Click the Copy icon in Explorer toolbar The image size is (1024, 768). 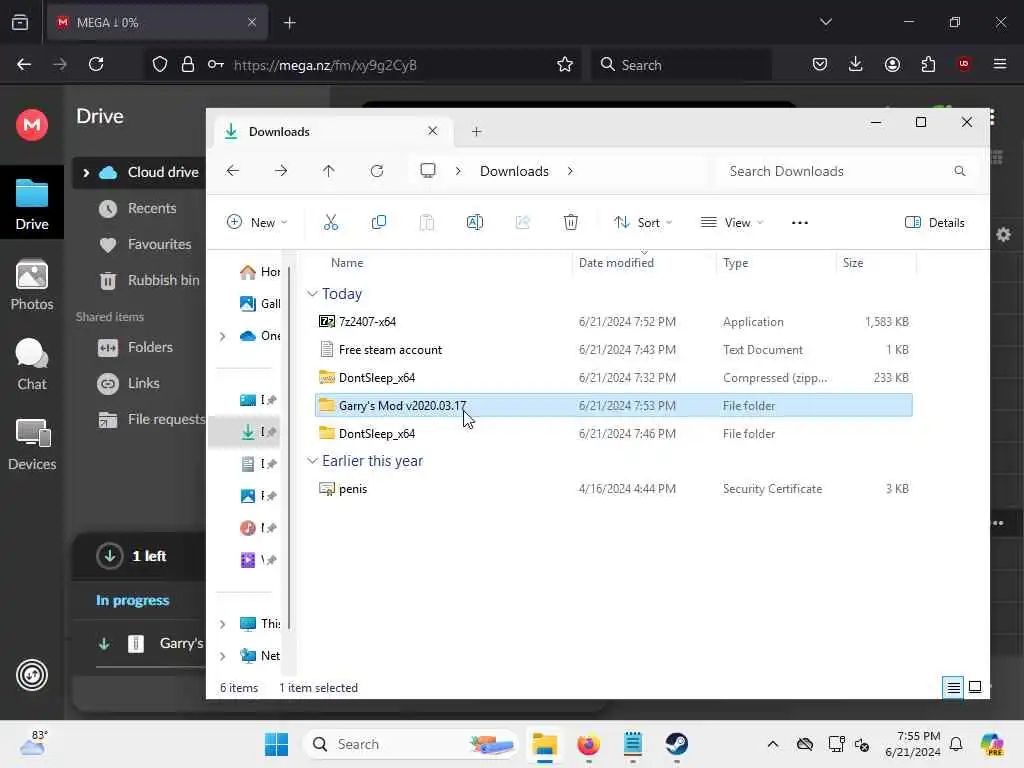(x=379, y=223)
